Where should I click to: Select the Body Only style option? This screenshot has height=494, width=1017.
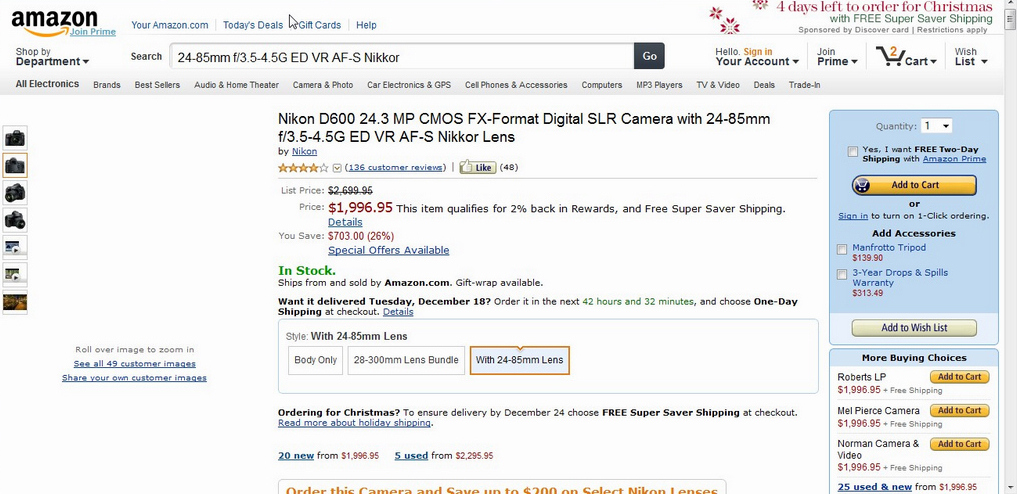pos(315,360)
